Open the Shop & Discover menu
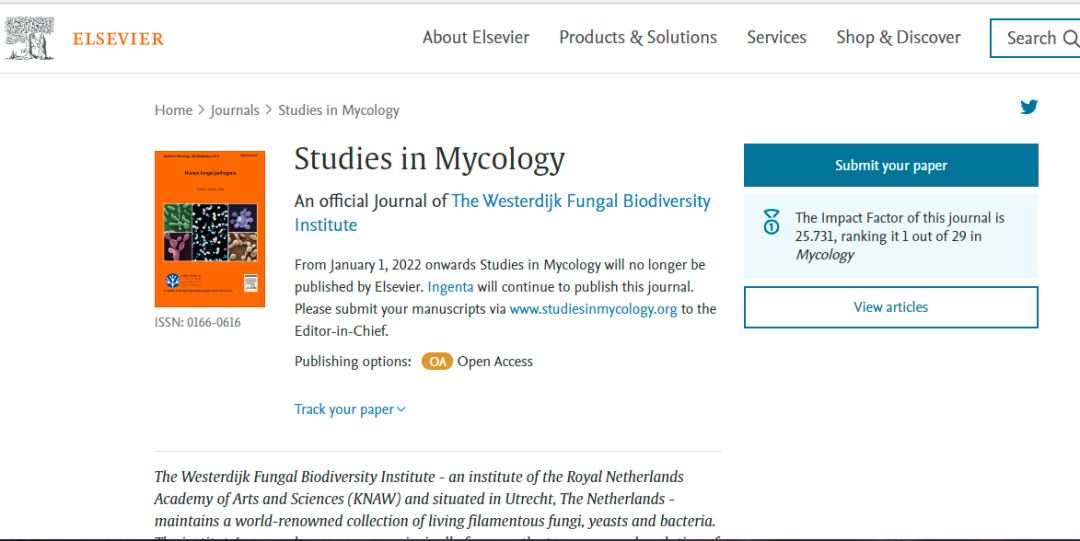This screenshot has width=1080, height=541. tap(898, 37)
